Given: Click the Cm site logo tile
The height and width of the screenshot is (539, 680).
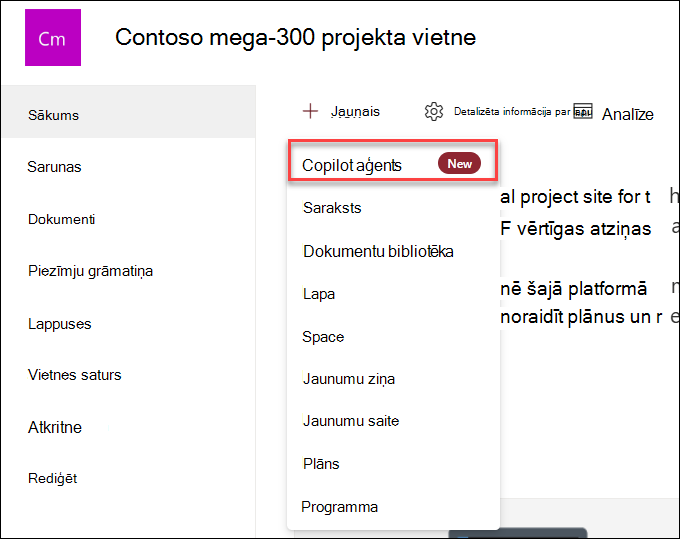Looking at the screenshot, I should 53,38.
